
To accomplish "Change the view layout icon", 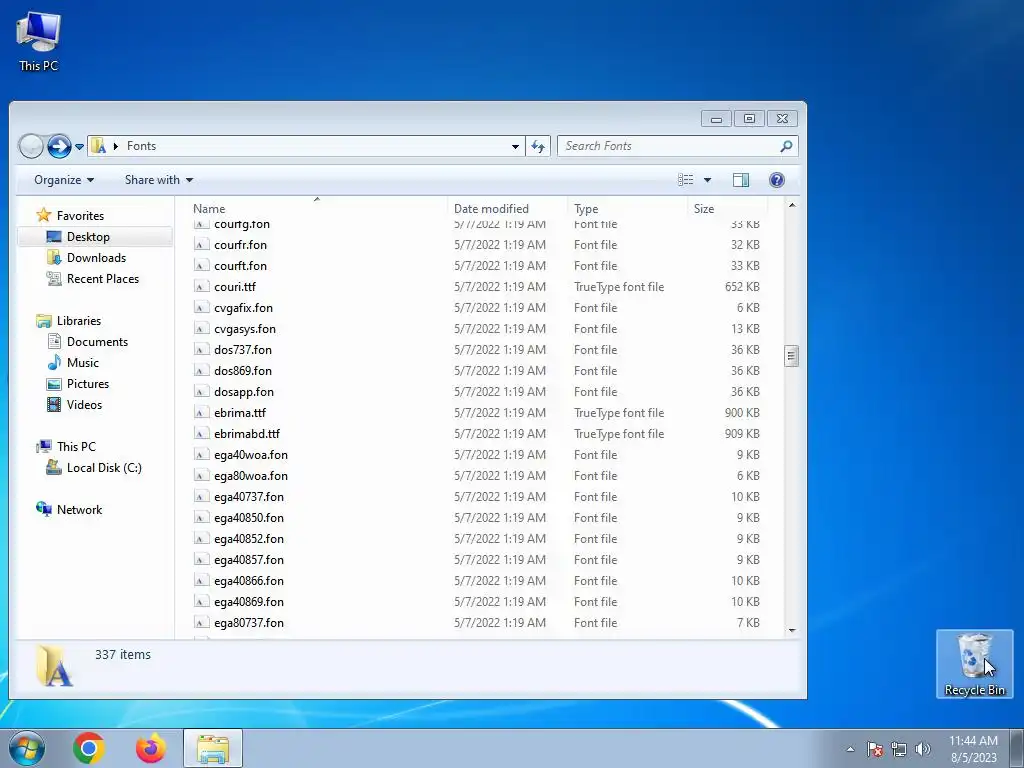I will [686, 180].
